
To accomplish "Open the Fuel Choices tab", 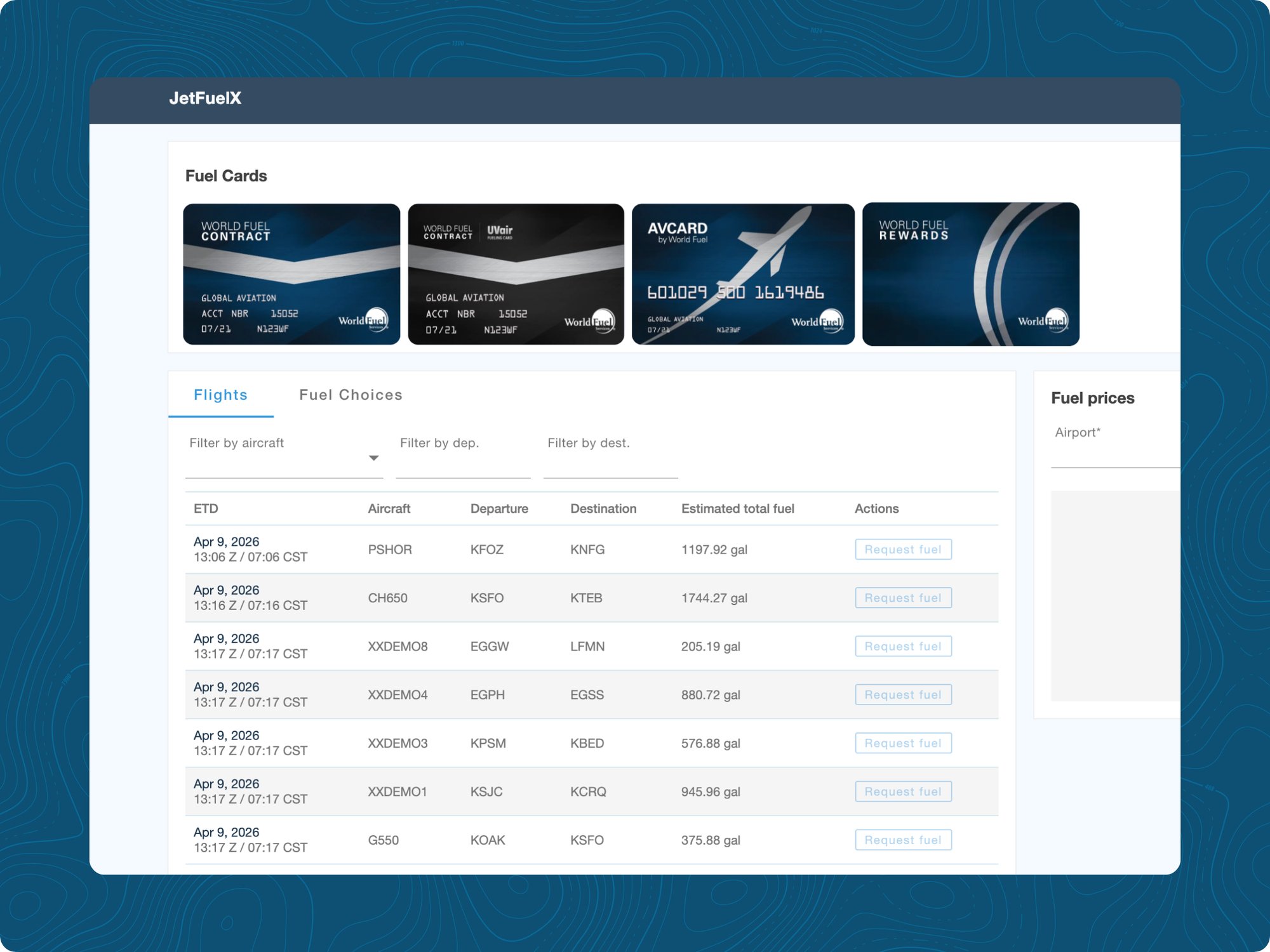I will 351,395.
